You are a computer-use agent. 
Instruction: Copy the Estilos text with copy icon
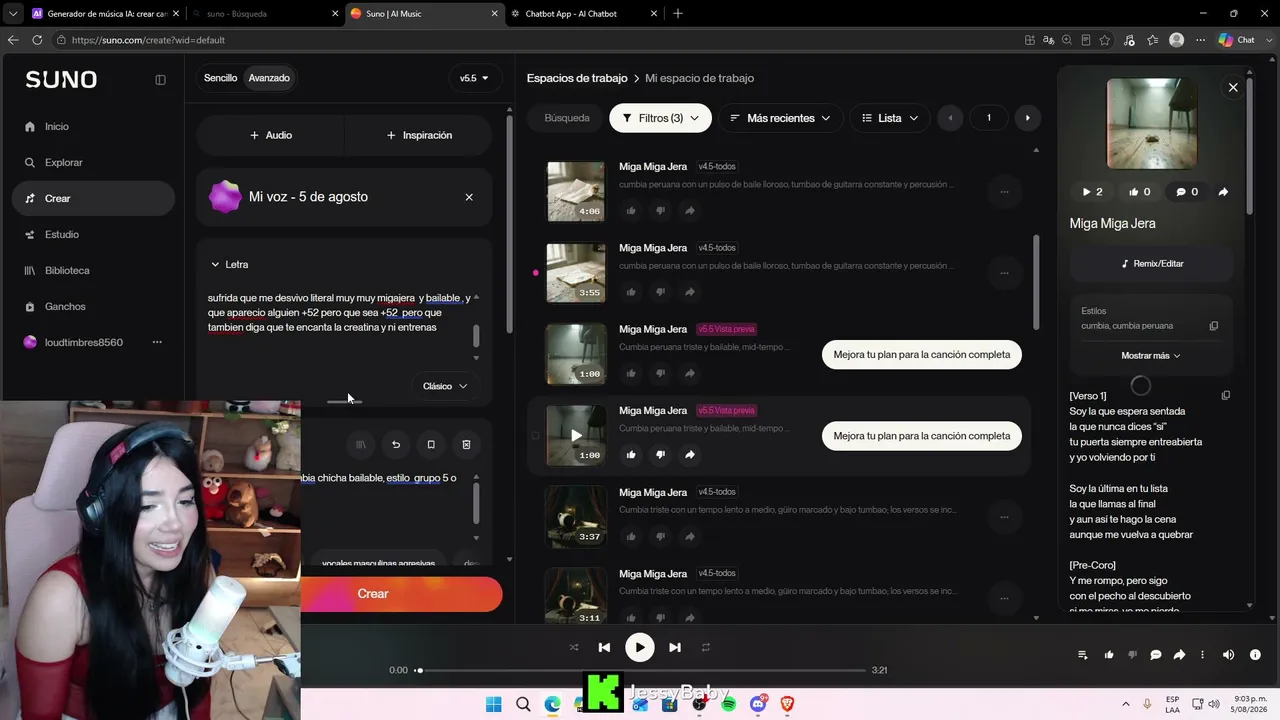pyautogui.click(x=1214, y=326)
